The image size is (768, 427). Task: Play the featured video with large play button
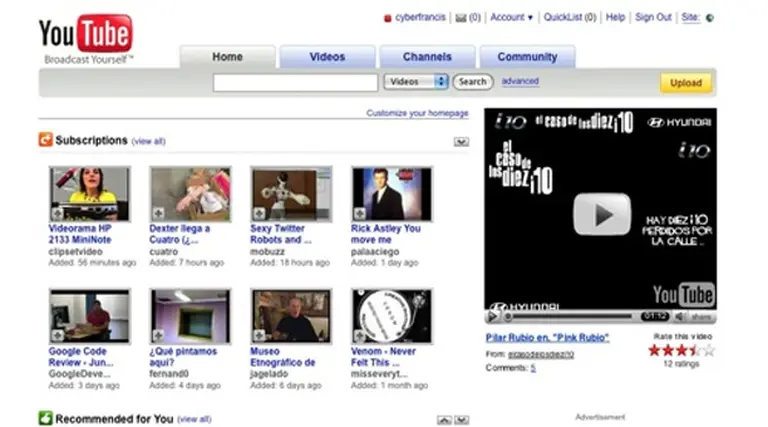(602, 214)
